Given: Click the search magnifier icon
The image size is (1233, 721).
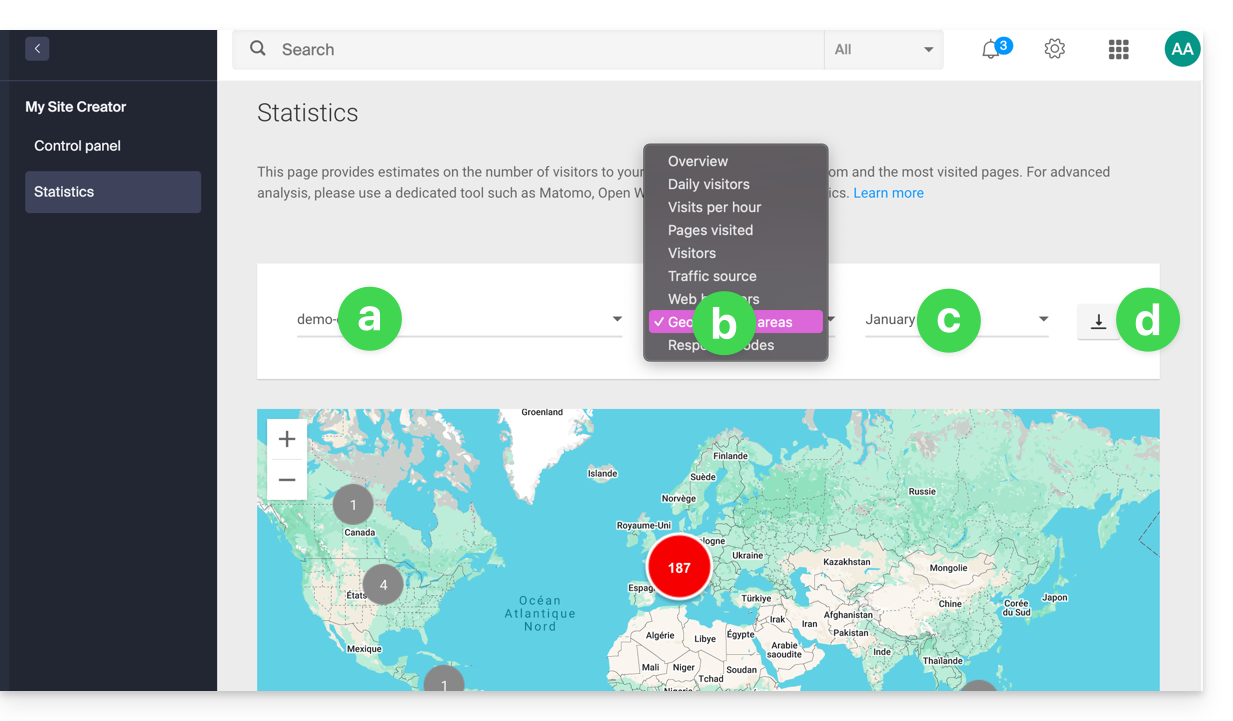Looking at the screenshot, I should coord(258,49).
